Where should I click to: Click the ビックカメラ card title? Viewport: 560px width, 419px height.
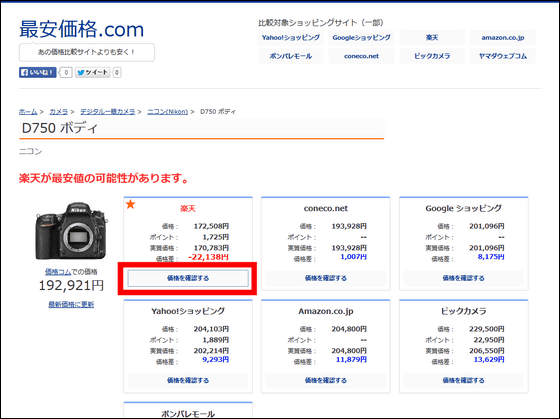[x=464, y=311]
